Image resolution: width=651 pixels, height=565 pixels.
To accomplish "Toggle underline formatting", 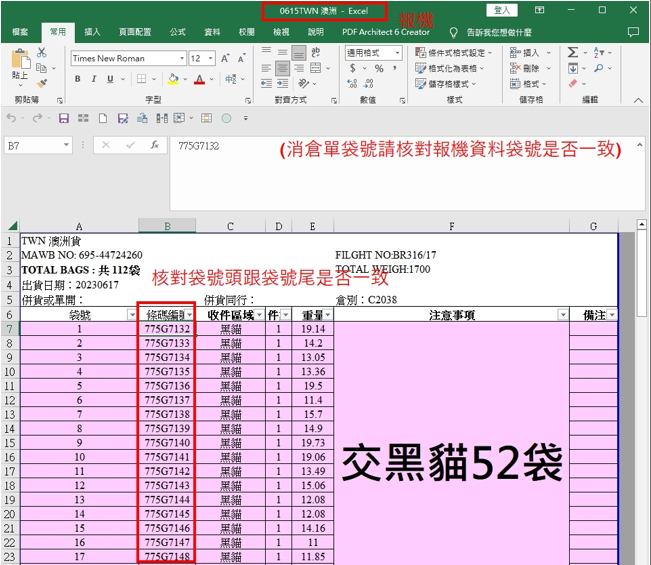I will (x=109, y=79).
